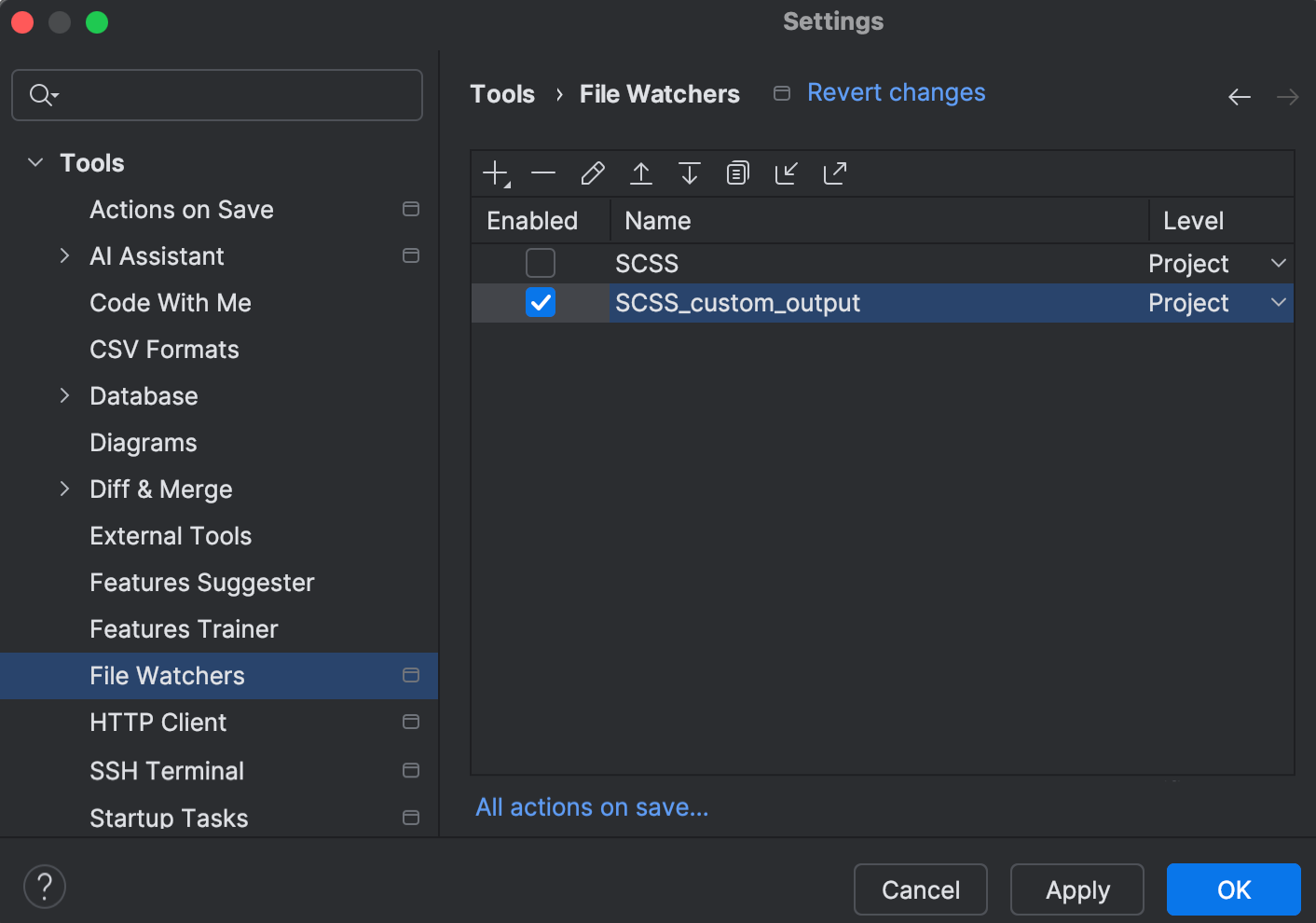Expand the AI Assistant tree node
Screen dimensions: 1316x923
(x=64, y=255)
